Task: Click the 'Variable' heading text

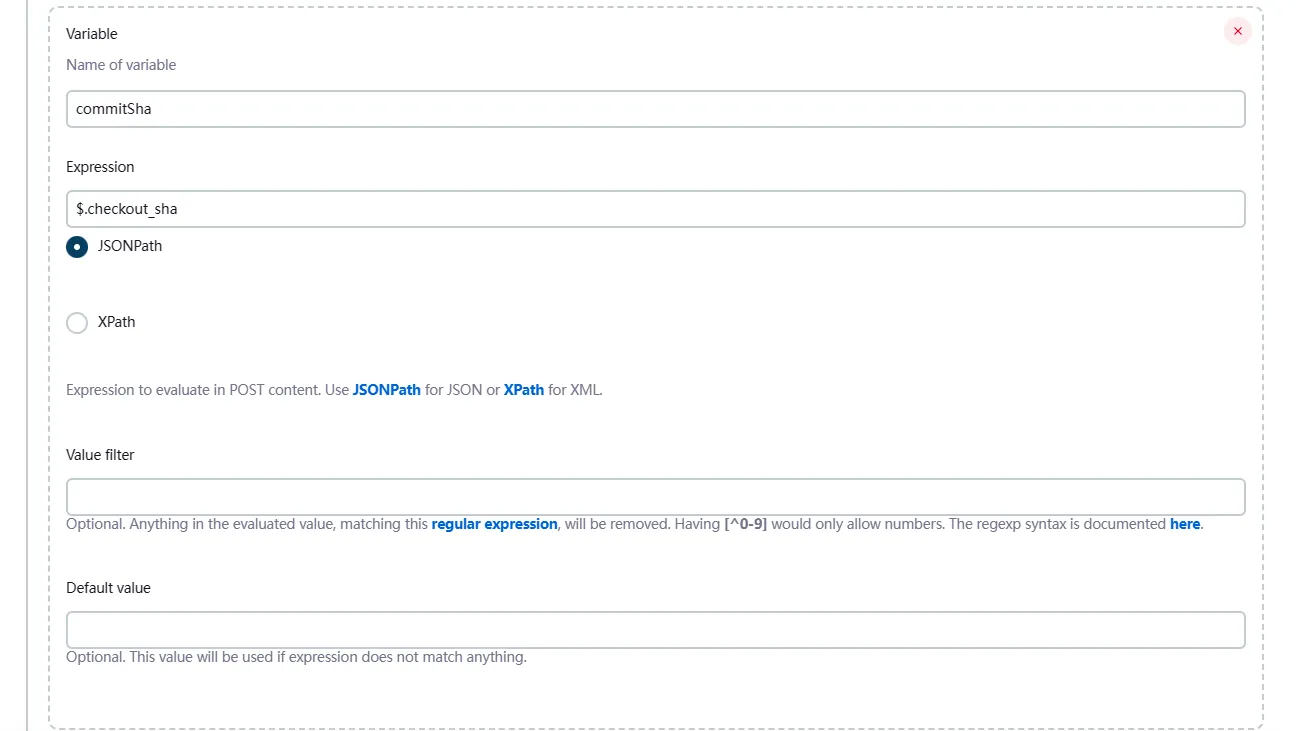Action: click(x=92, y=34)
